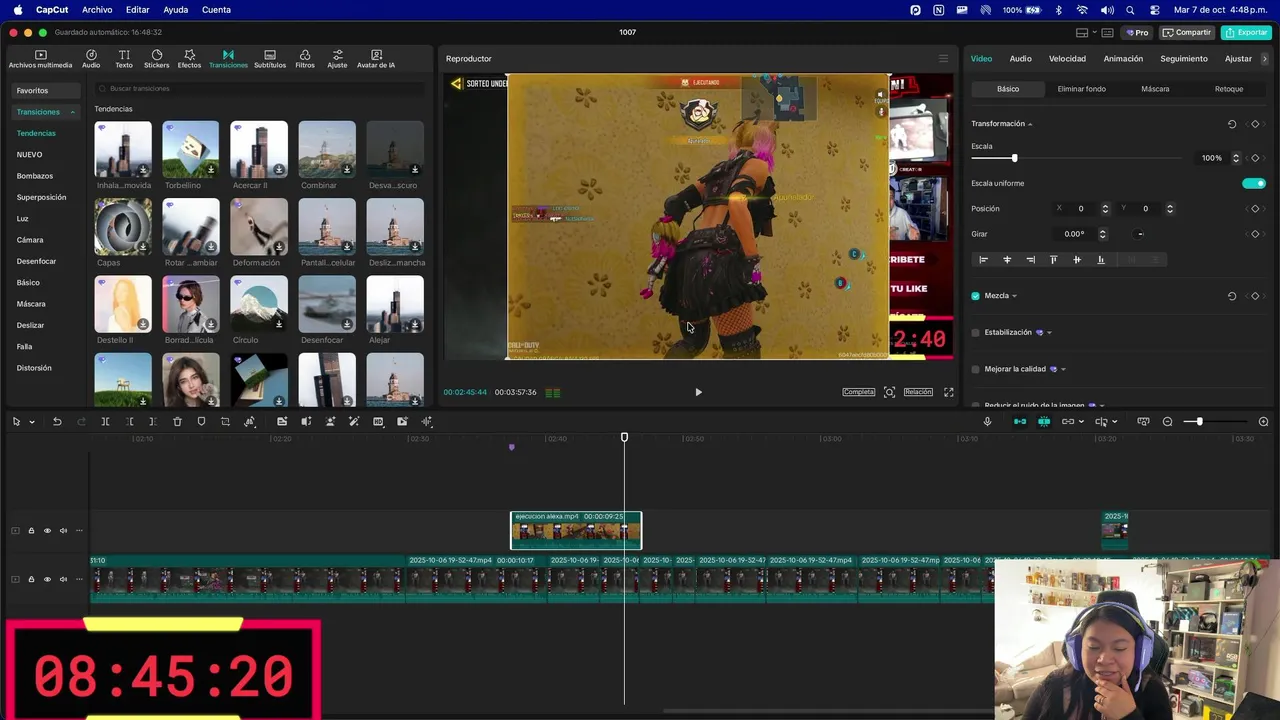This screenshot has width=1280, height=720.
Task: Align clip to left edge icon
Action: click(x=983, y=260)
